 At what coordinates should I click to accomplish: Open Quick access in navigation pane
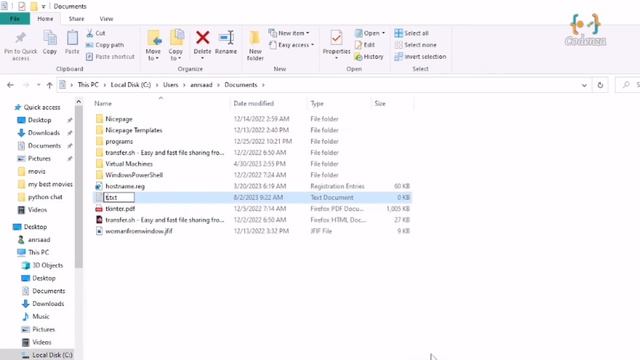(x=42, y=107)
